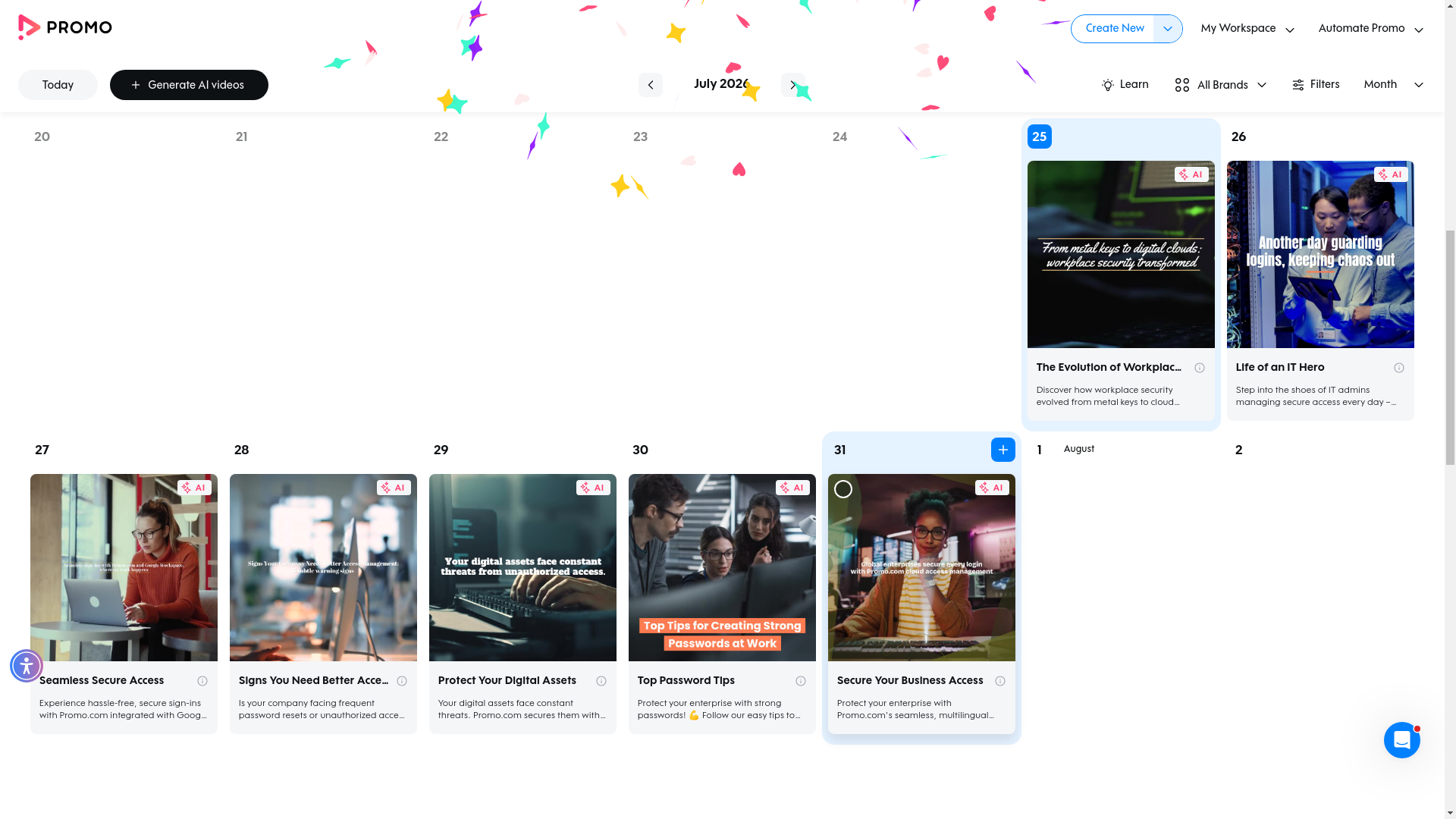Select highlighted date 25
Image resolution: width=1456 pixels, height=819 pixels.
click(x=1039, y=136)
